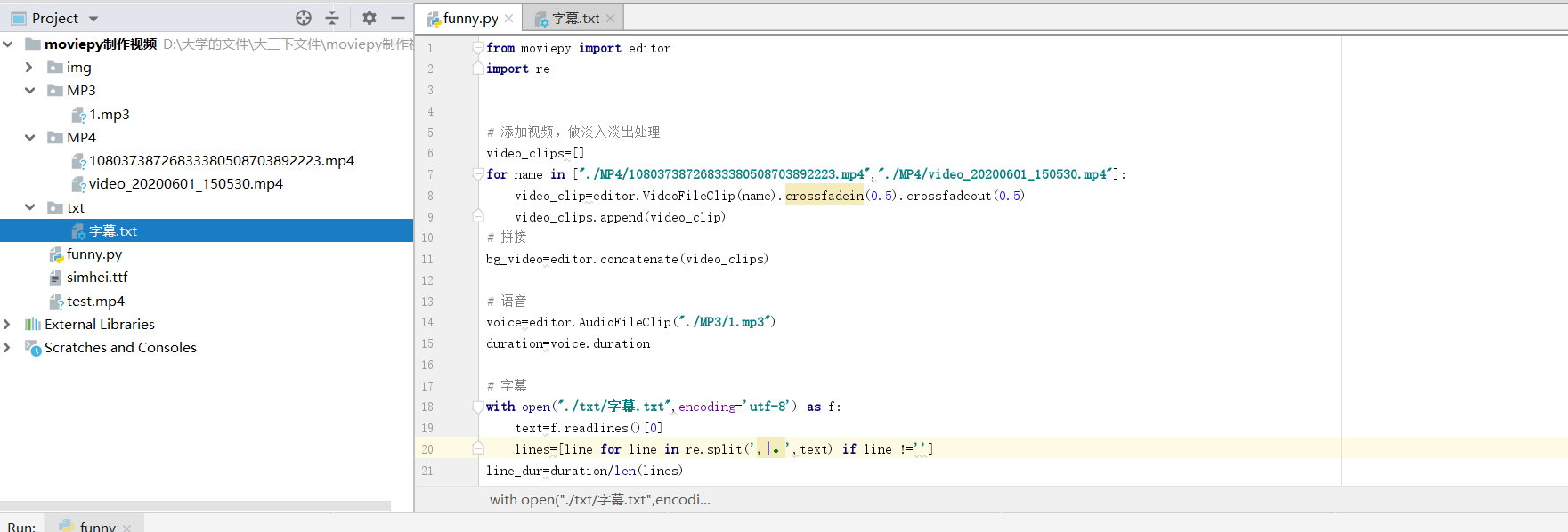Screen dimensions: 1568x532
Task: Switch to the 字幕.txt editor tab
Action: coord(575,18)
